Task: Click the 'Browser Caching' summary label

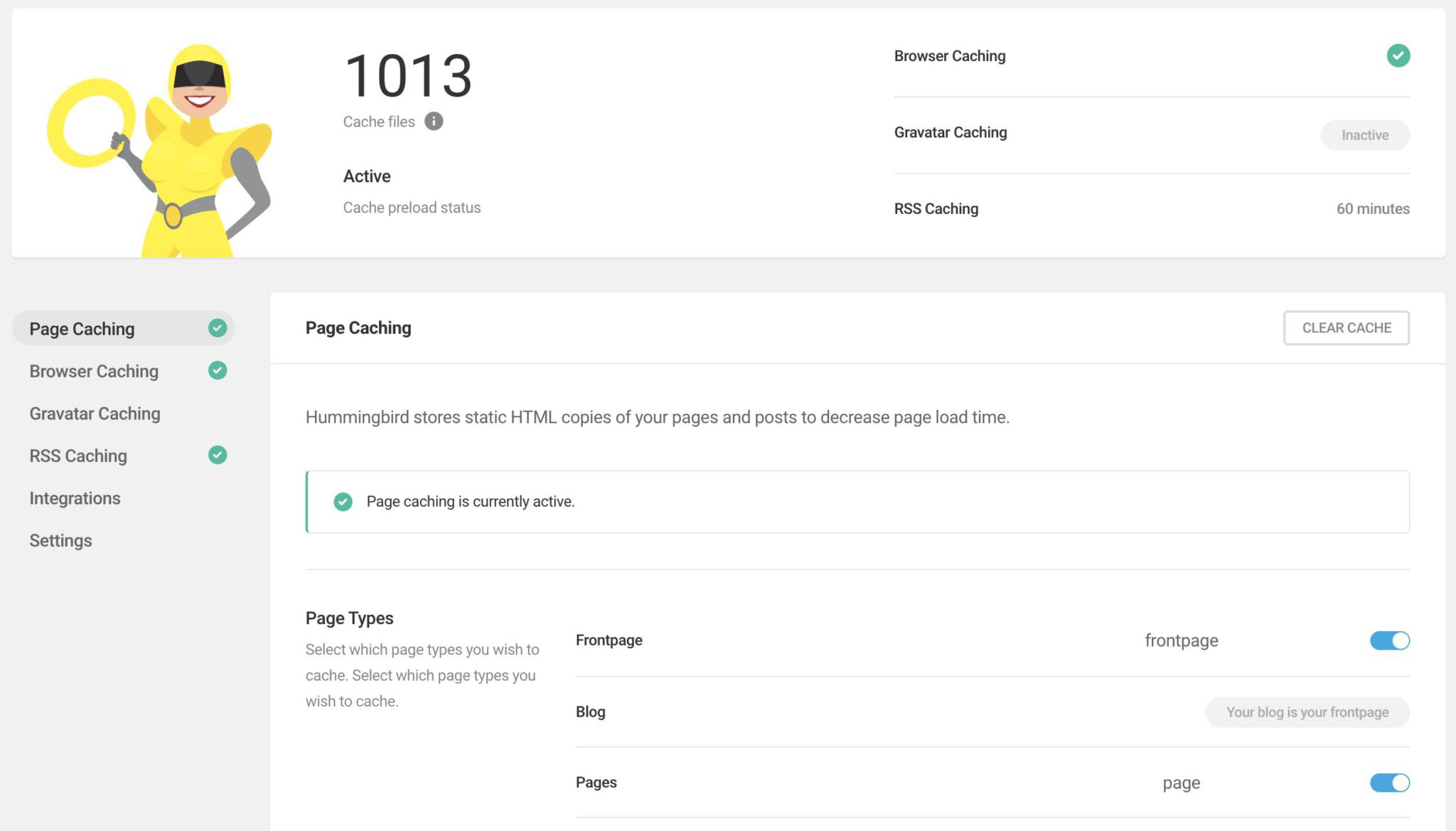Action: pyautogui.click(x=950, y=56)
